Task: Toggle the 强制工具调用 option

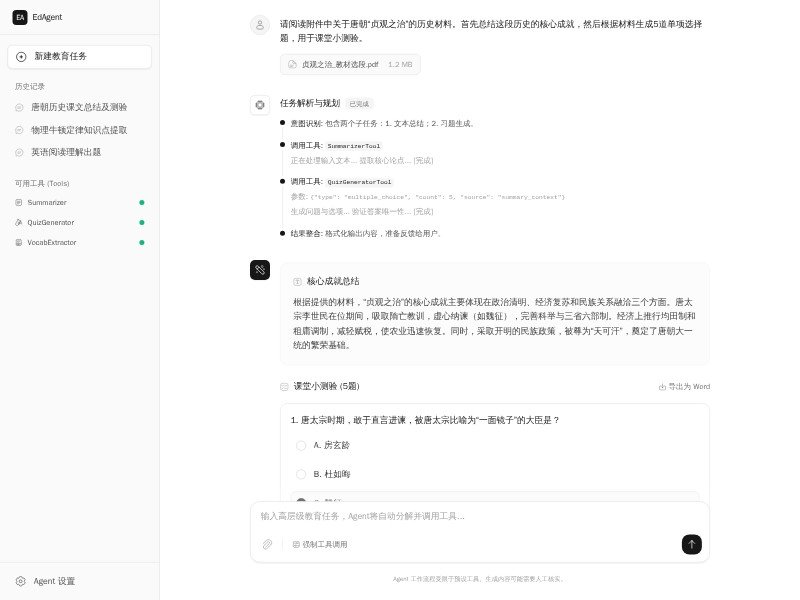Action: 320,544
